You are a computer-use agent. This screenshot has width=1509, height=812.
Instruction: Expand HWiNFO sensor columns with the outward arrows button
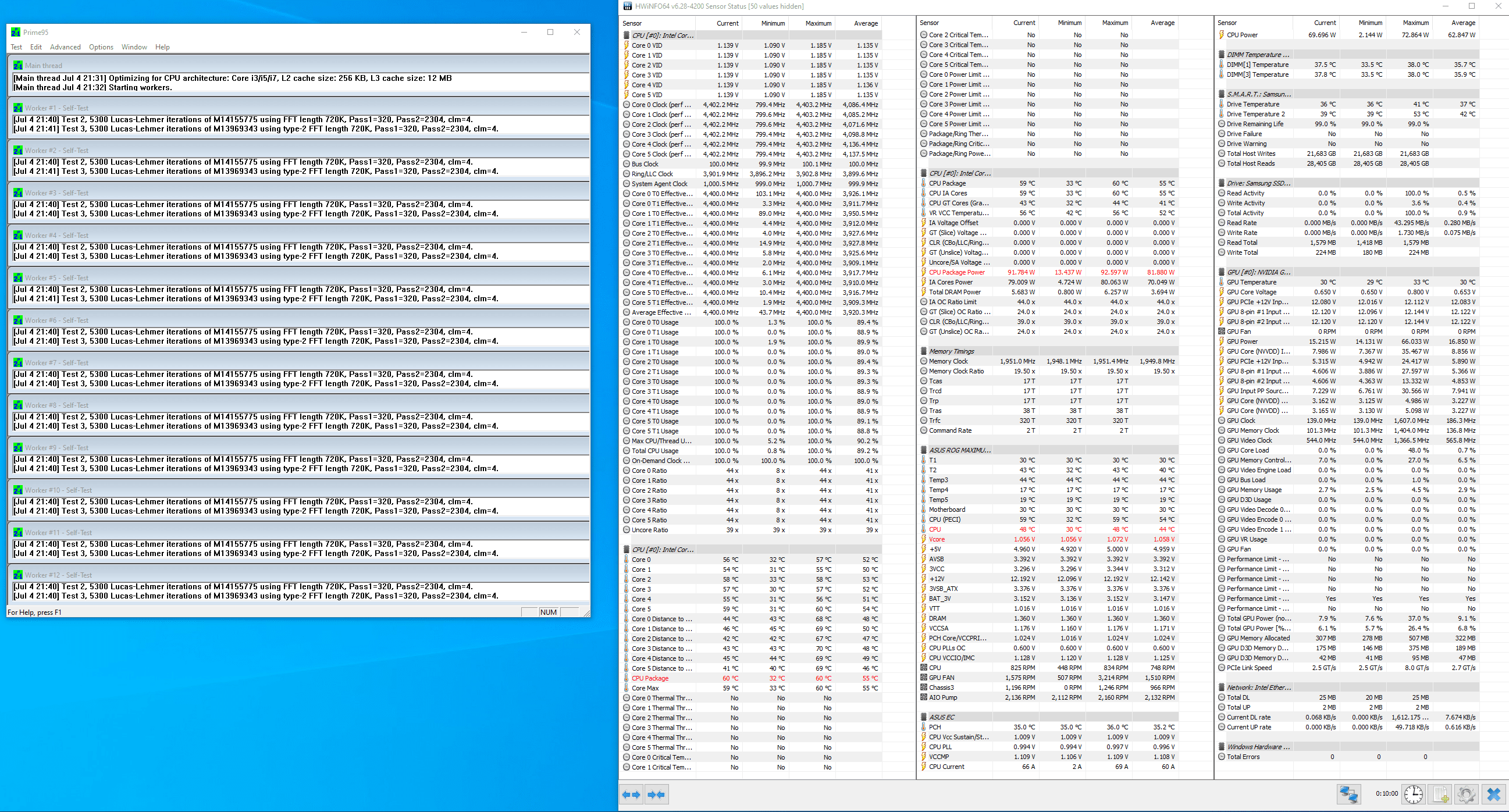pos(631,795)
